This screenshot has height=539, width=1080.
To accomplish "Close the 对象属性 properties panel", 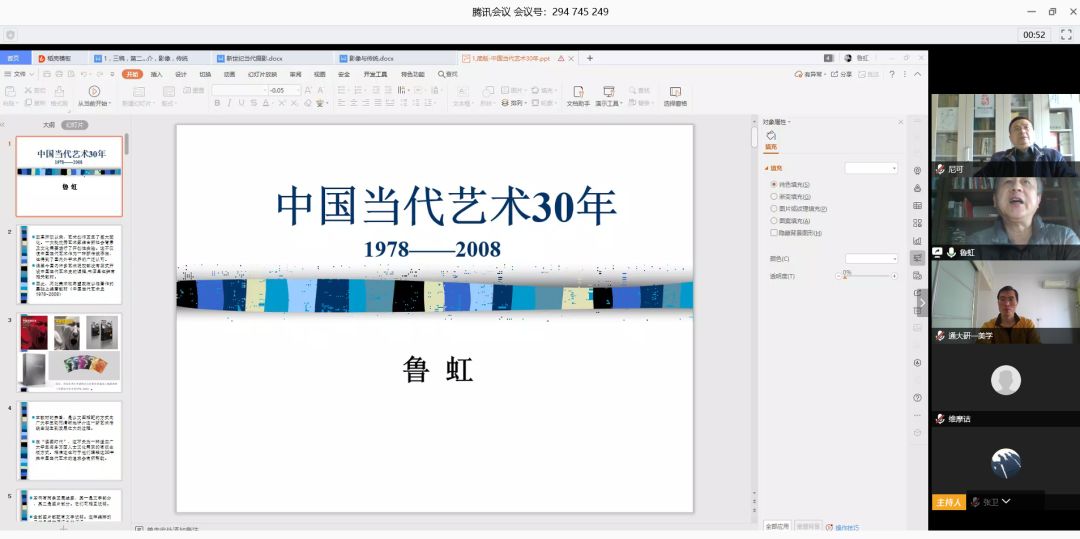I will (x=900, y=122).
